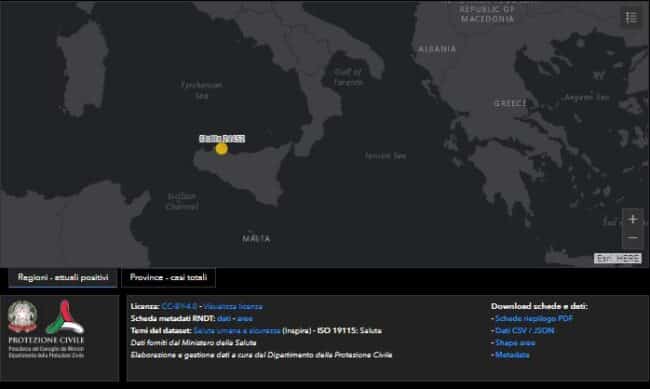Click 'Download schede e dati' heading
The image size is (650, 389).
coord(539,306)
